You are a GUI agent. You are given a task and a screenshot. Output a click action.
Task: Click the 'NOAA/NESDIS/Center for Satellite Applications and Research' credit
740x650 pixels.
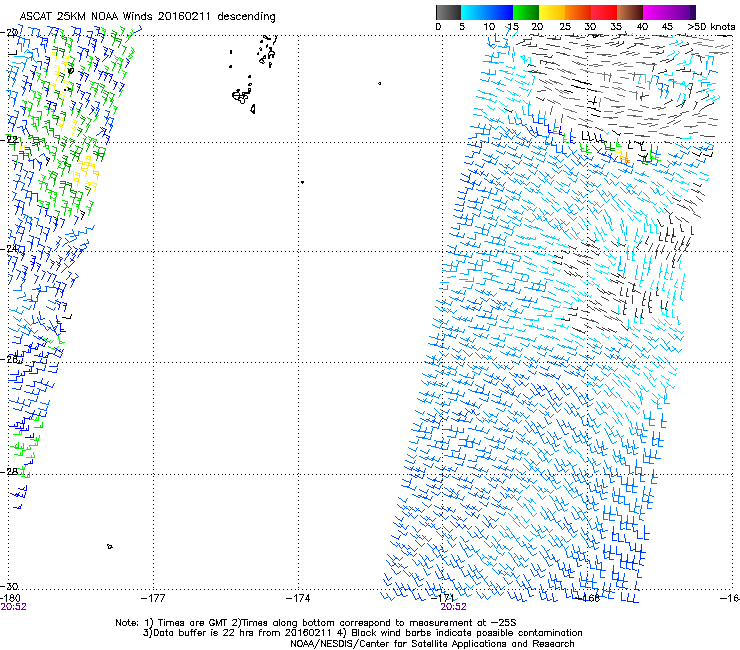(432, 644)
